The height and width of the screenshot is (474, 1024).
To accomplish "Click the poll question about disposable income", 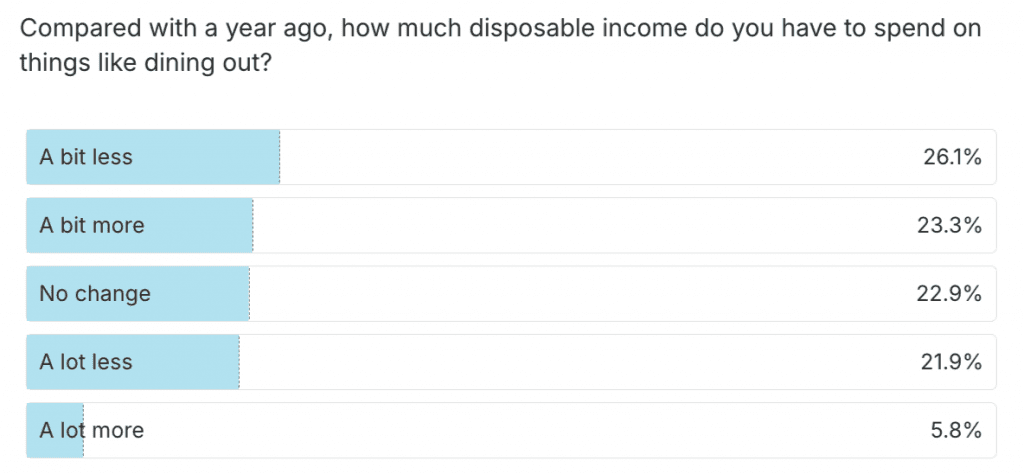I will 500,46.
